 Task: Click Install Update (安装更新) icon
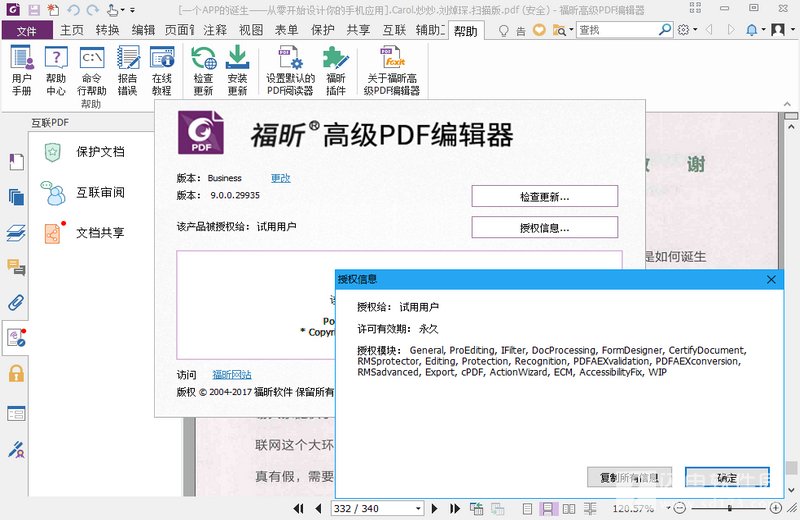[x=237, y=70]
